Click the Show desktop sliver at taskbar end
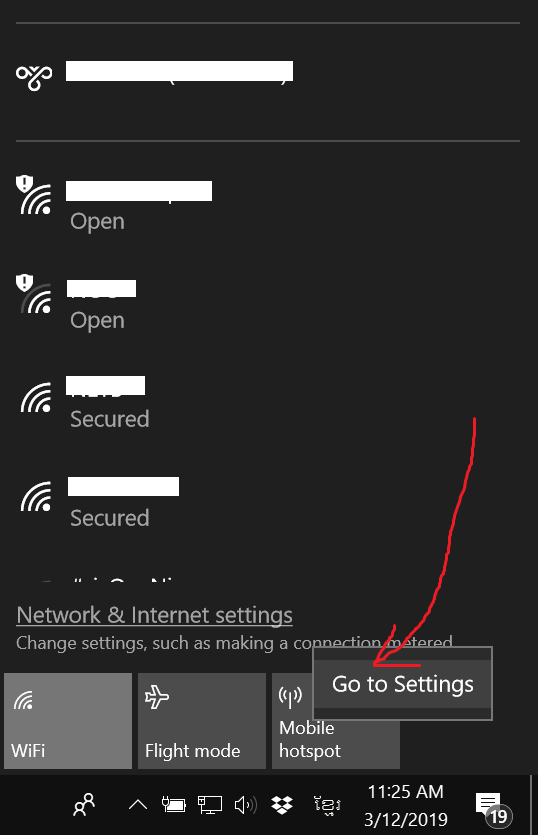The height and width of the screenshot is (836, 539). click(x=532, y=805)
